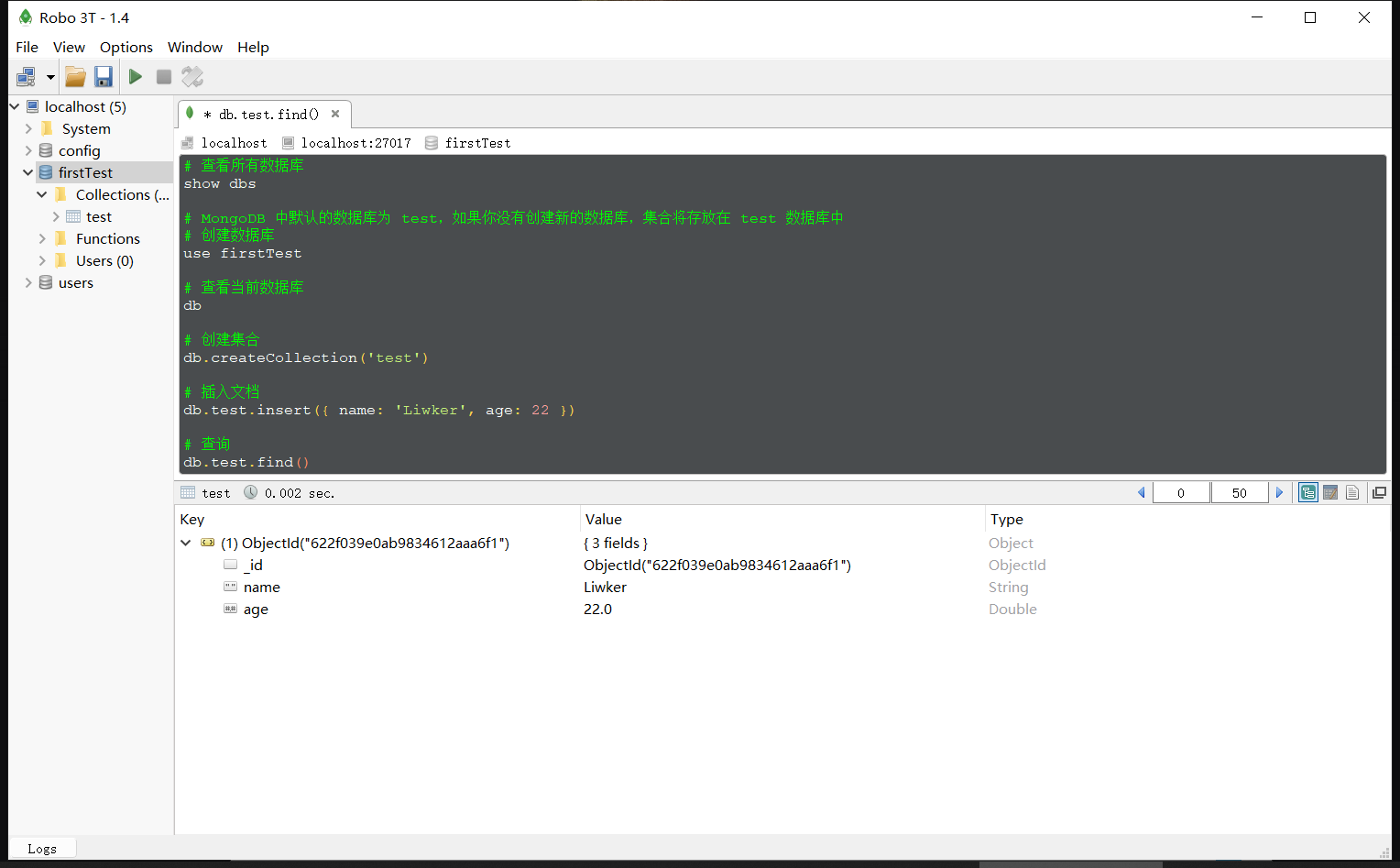Open the Help menu

pyautogui.click(x=253, y=47)
